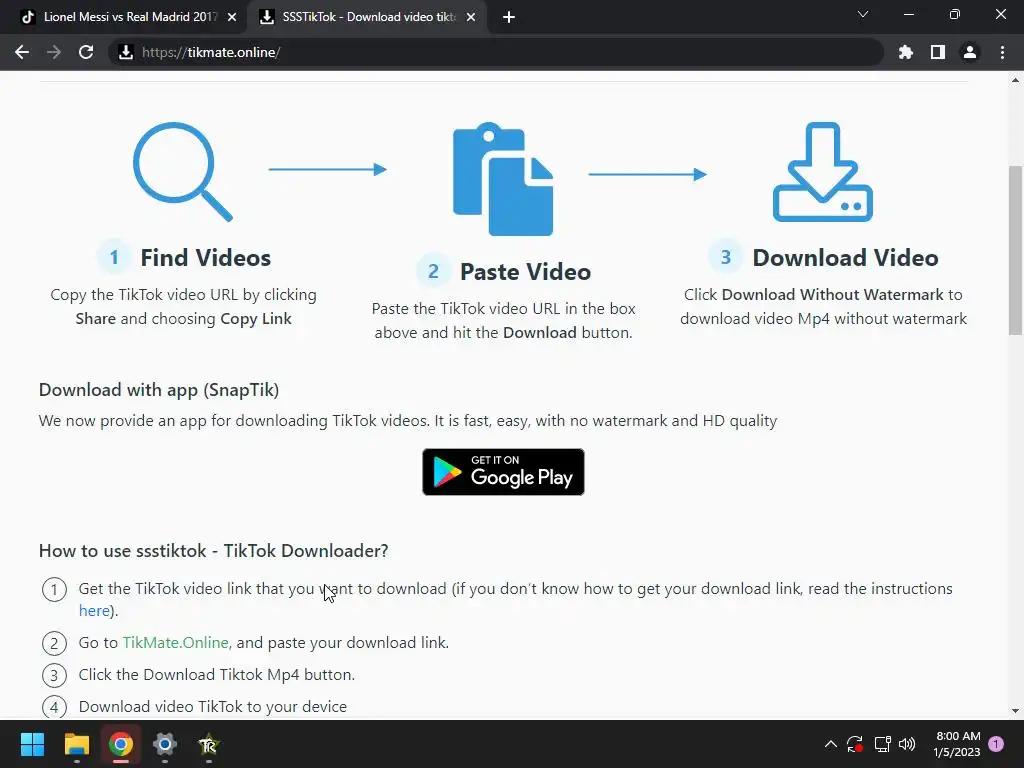Select the SSSTikTok Download video tab
The image size is (1024, 768).
click(367, 17)
